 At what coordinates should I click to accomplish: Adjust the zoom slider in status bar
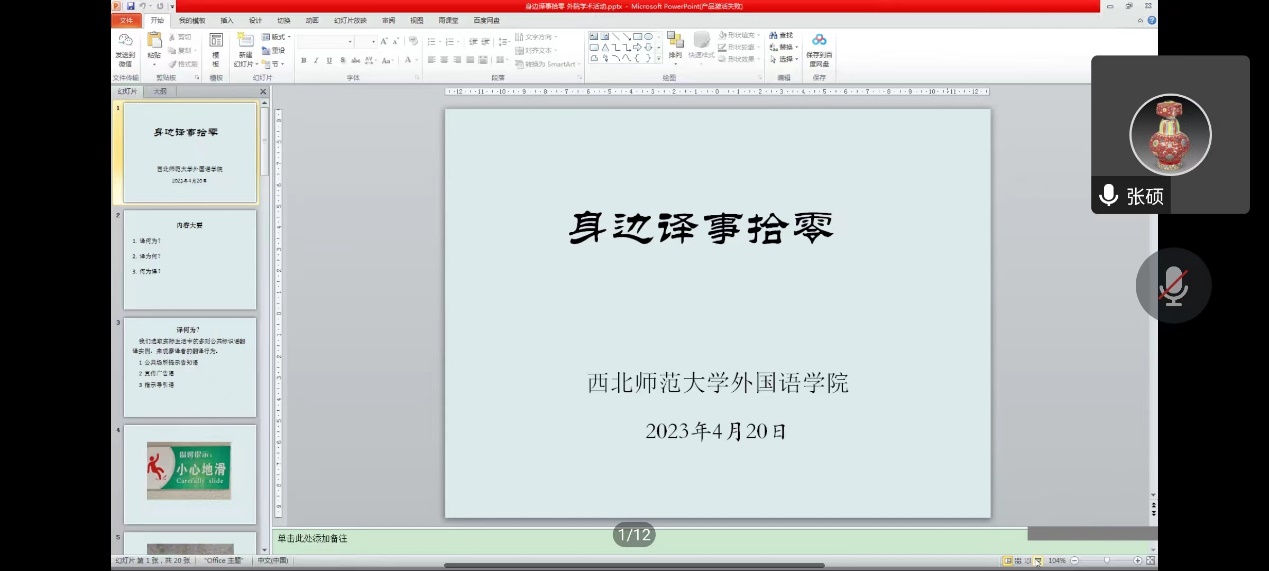1105,561
